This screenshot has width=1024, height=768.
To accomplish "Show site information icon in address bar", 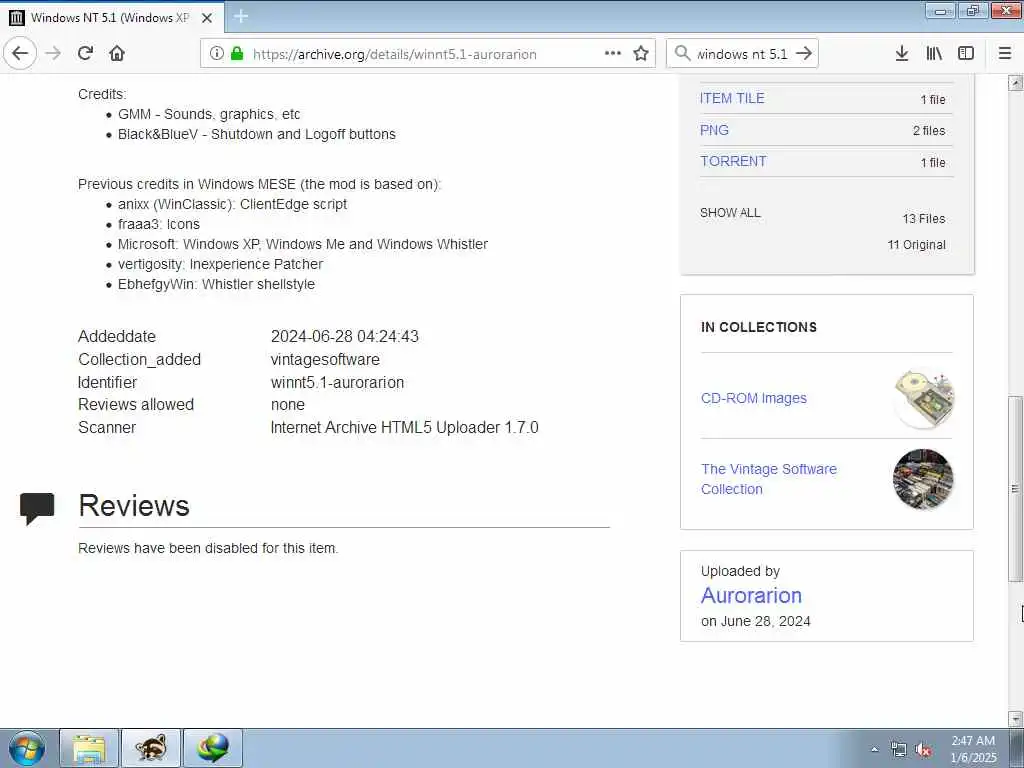I will 217,54.
